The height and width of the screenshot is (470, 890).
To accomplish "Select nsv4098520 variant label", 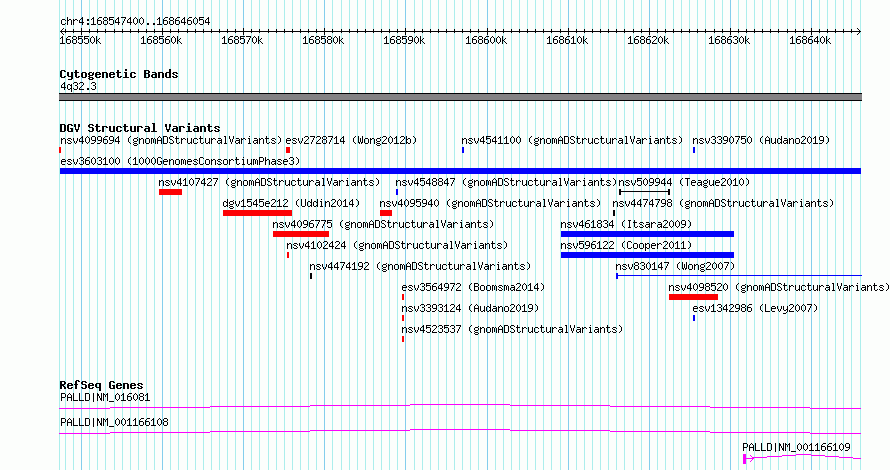I will pos(779,287).
